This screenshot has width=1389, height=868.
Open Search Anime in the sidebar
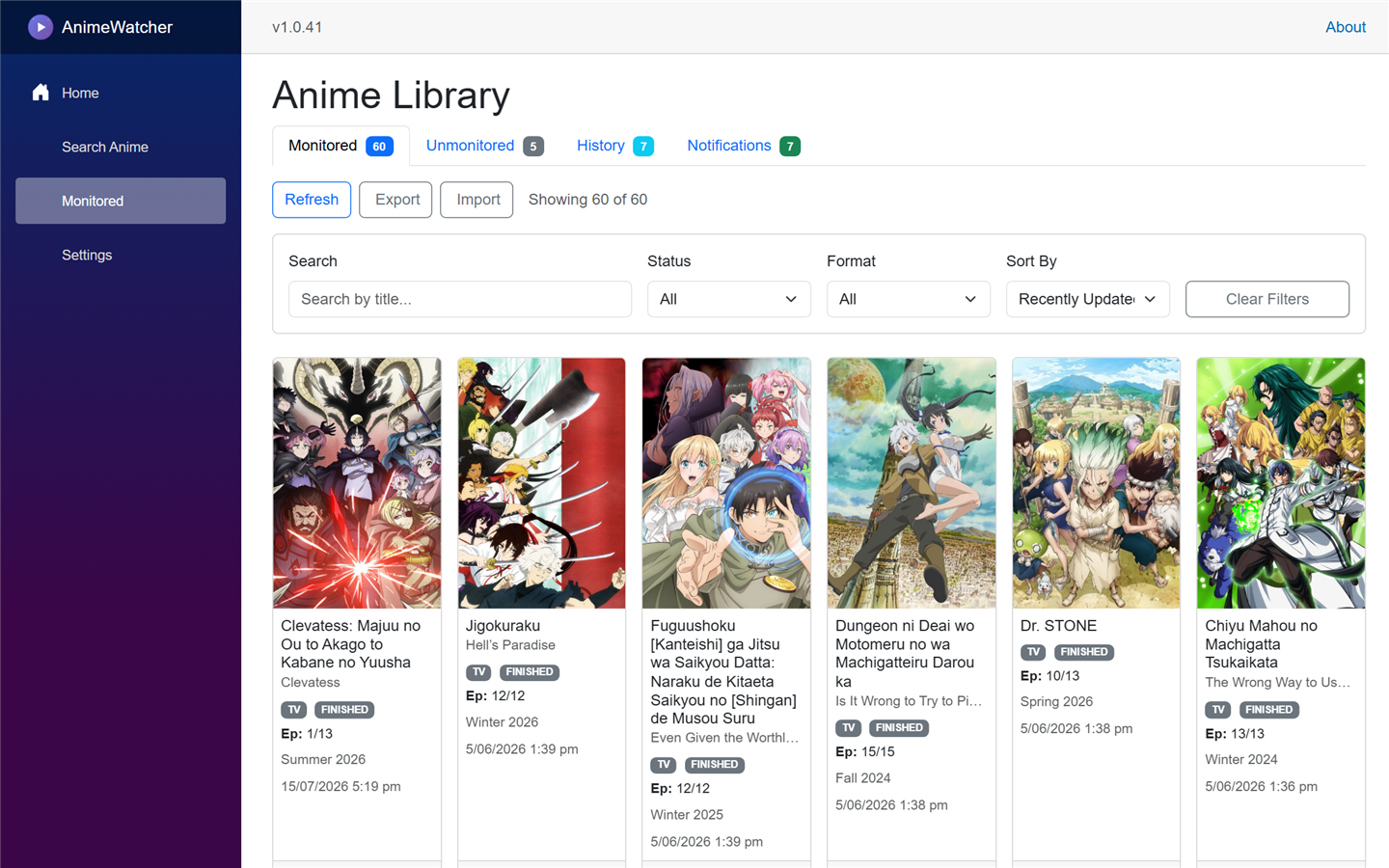point(121,147)
